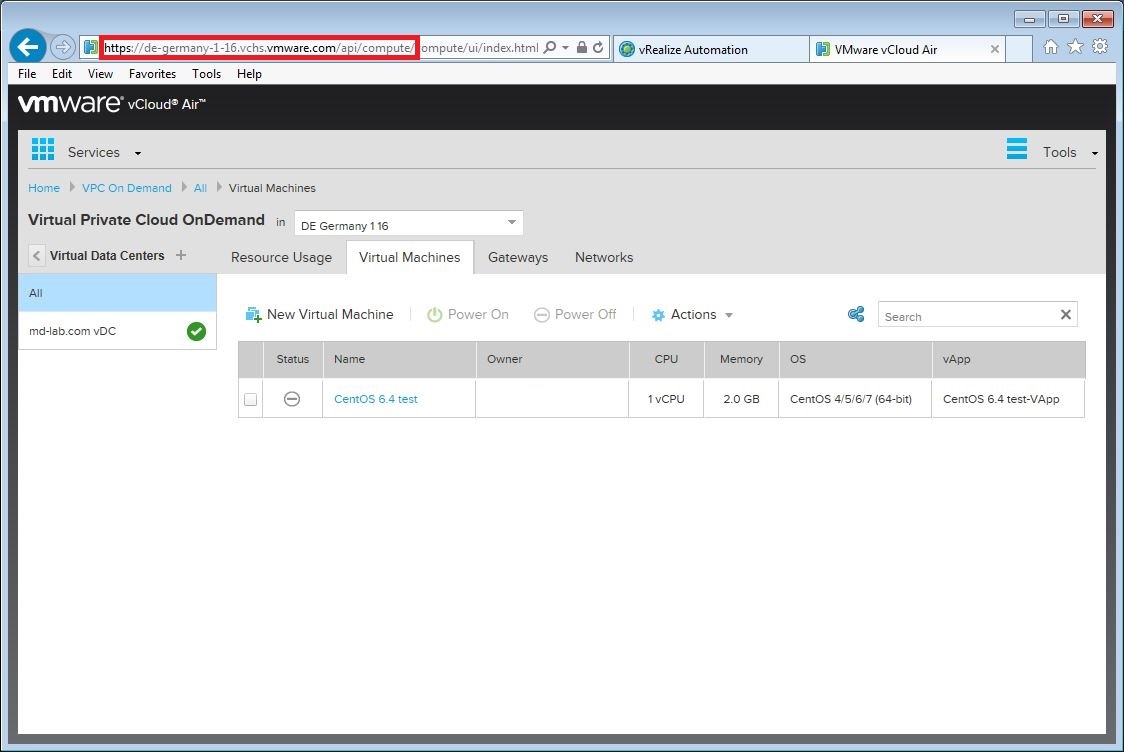Screen dimensions: 1124x752
Task: Click the browser back arrow button
Action: [28, 47]
